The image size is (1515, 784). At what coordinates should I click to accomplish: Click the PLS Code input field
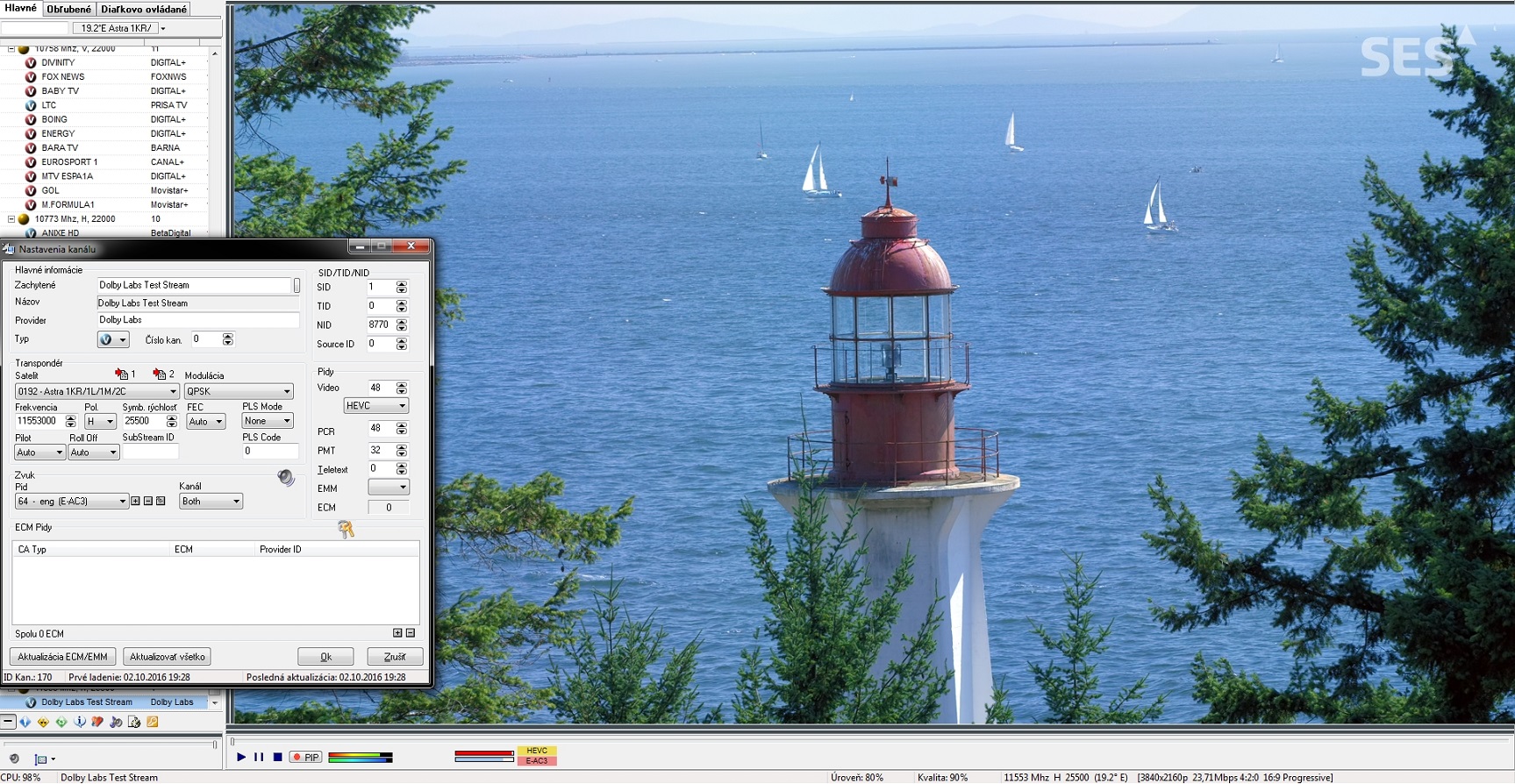270,451
